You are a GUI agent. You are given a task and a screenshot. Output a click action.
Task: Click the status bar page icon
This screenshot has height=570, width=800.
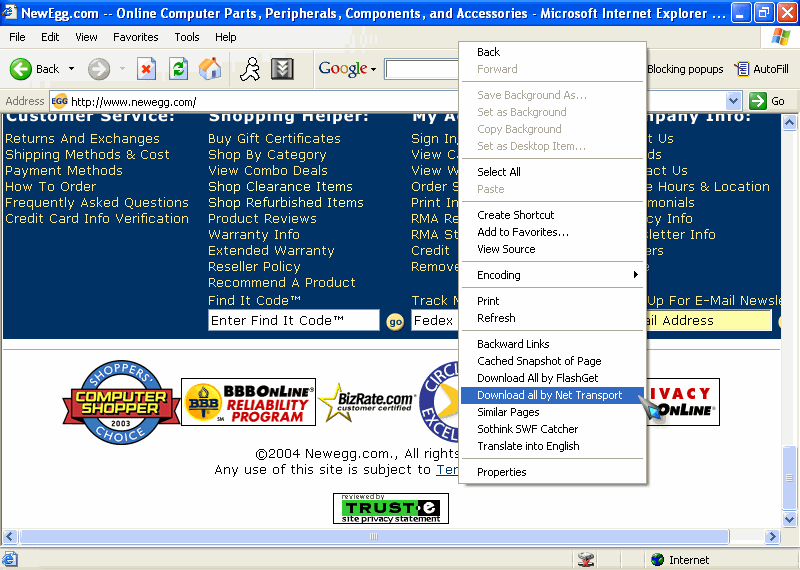[x=10, y=559]
